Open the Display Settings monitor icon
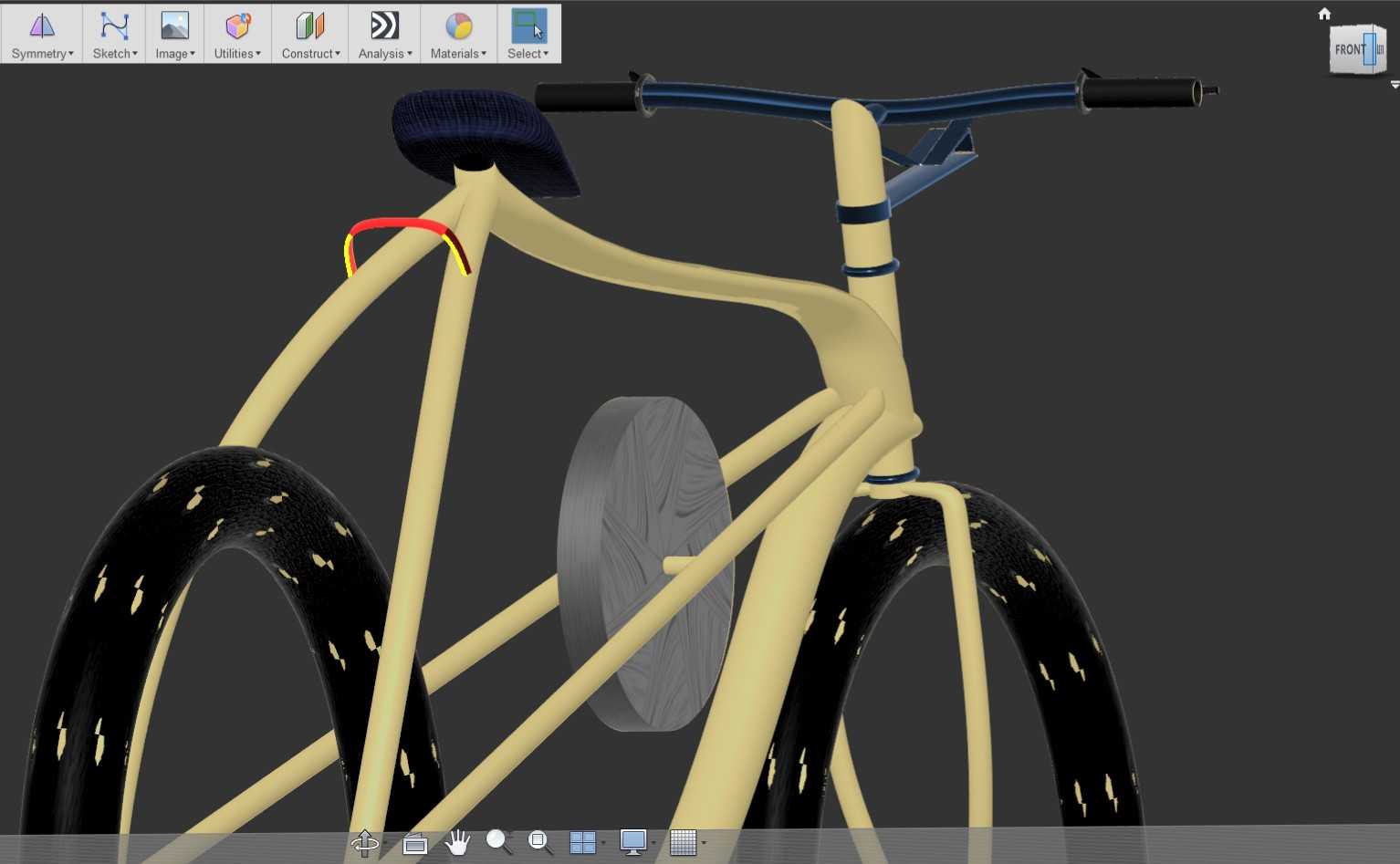The image size is (1400, 864). [632, 842]
